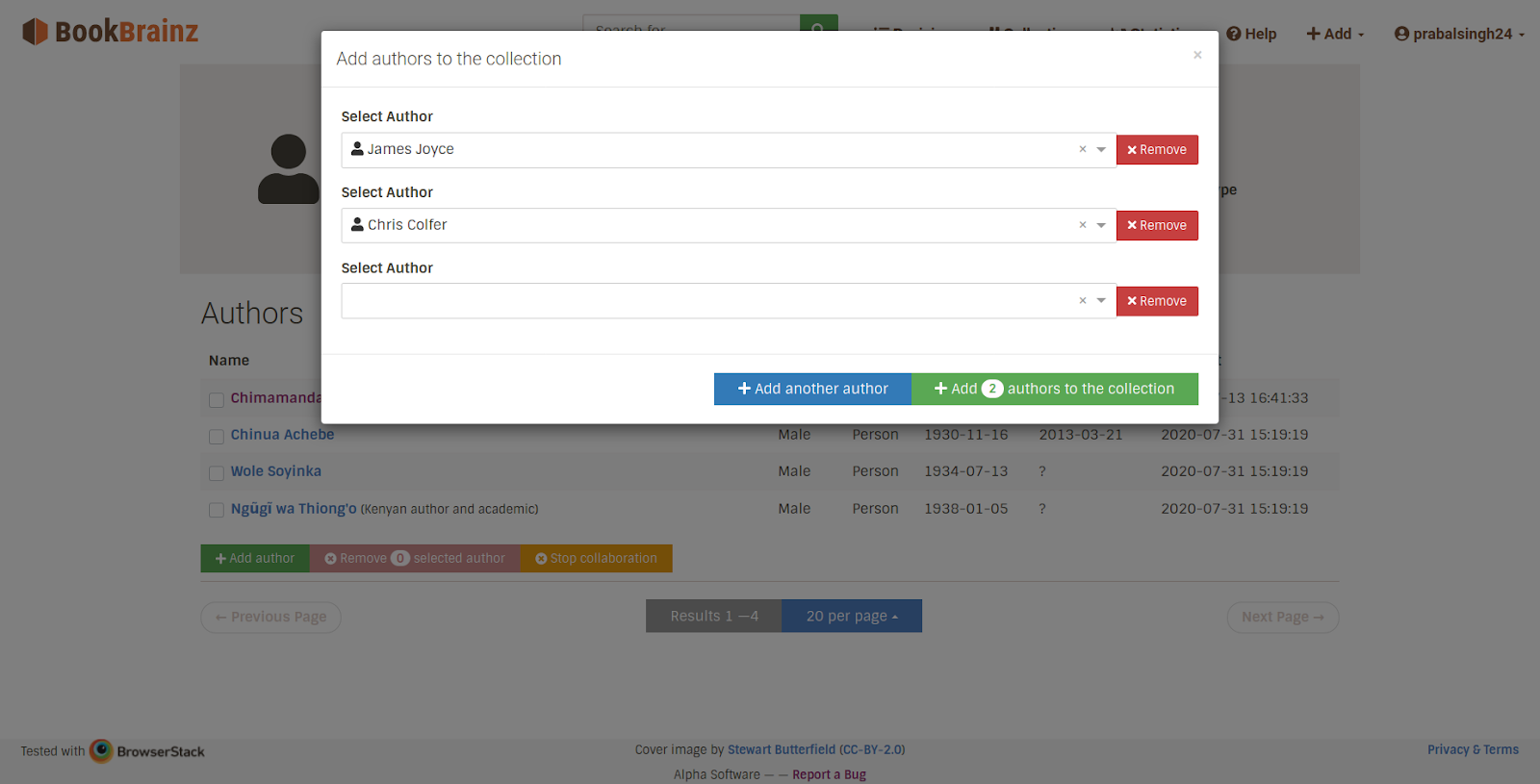Remove the James Joyce author row
This screenshot has height=784, width=1540.
tap(1157, 150)
